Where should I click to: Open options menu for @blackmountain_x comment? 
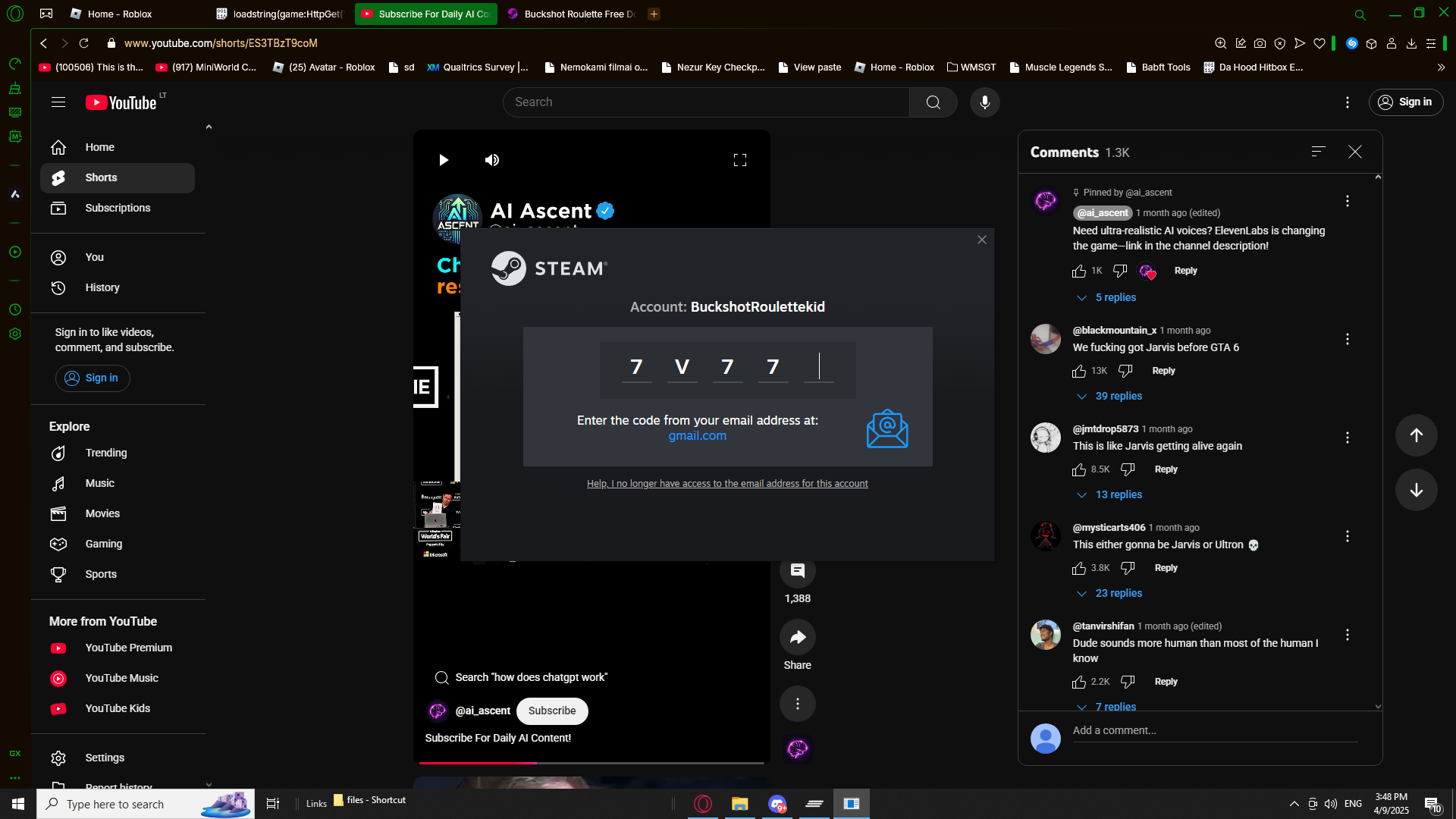tap(1348, 339)
